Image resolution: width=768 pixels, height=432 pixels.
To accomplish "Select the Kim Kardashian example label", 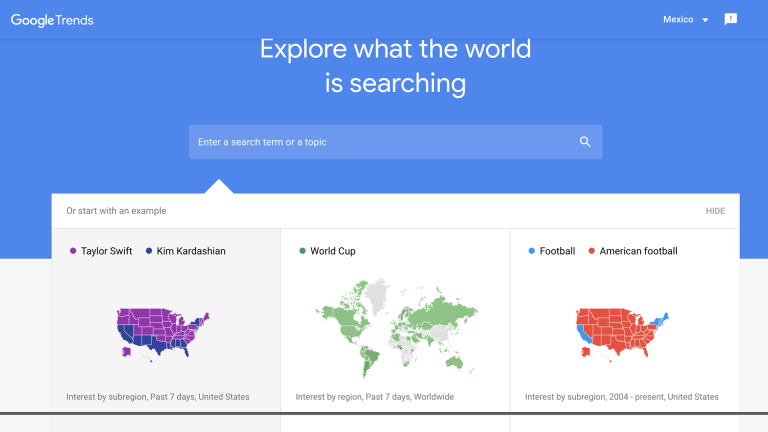I will (x=191, y=251).
